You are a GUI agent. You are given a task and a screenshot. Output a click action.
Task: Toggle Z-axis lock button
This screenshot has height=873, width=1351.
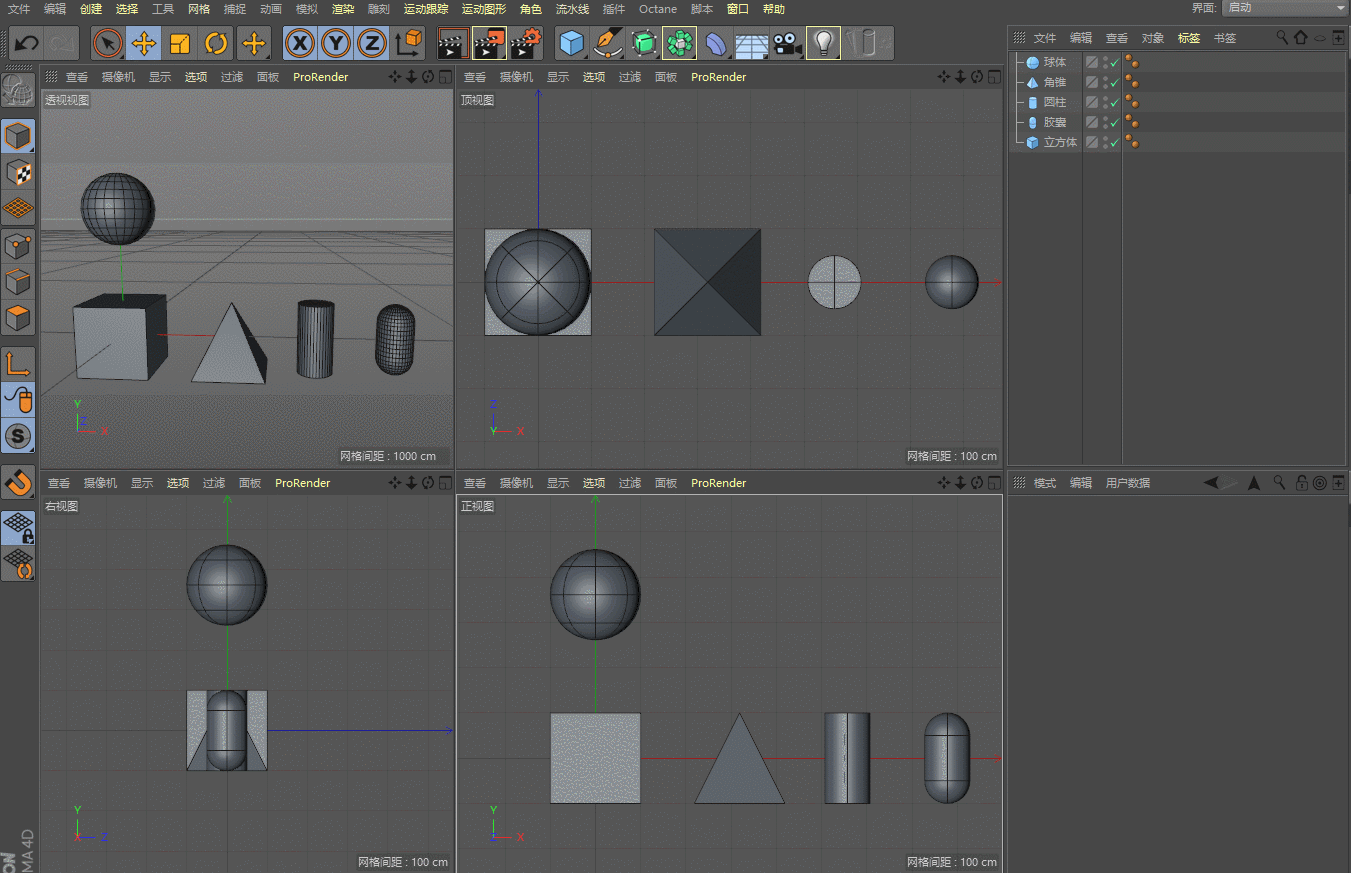coord(371,43)
